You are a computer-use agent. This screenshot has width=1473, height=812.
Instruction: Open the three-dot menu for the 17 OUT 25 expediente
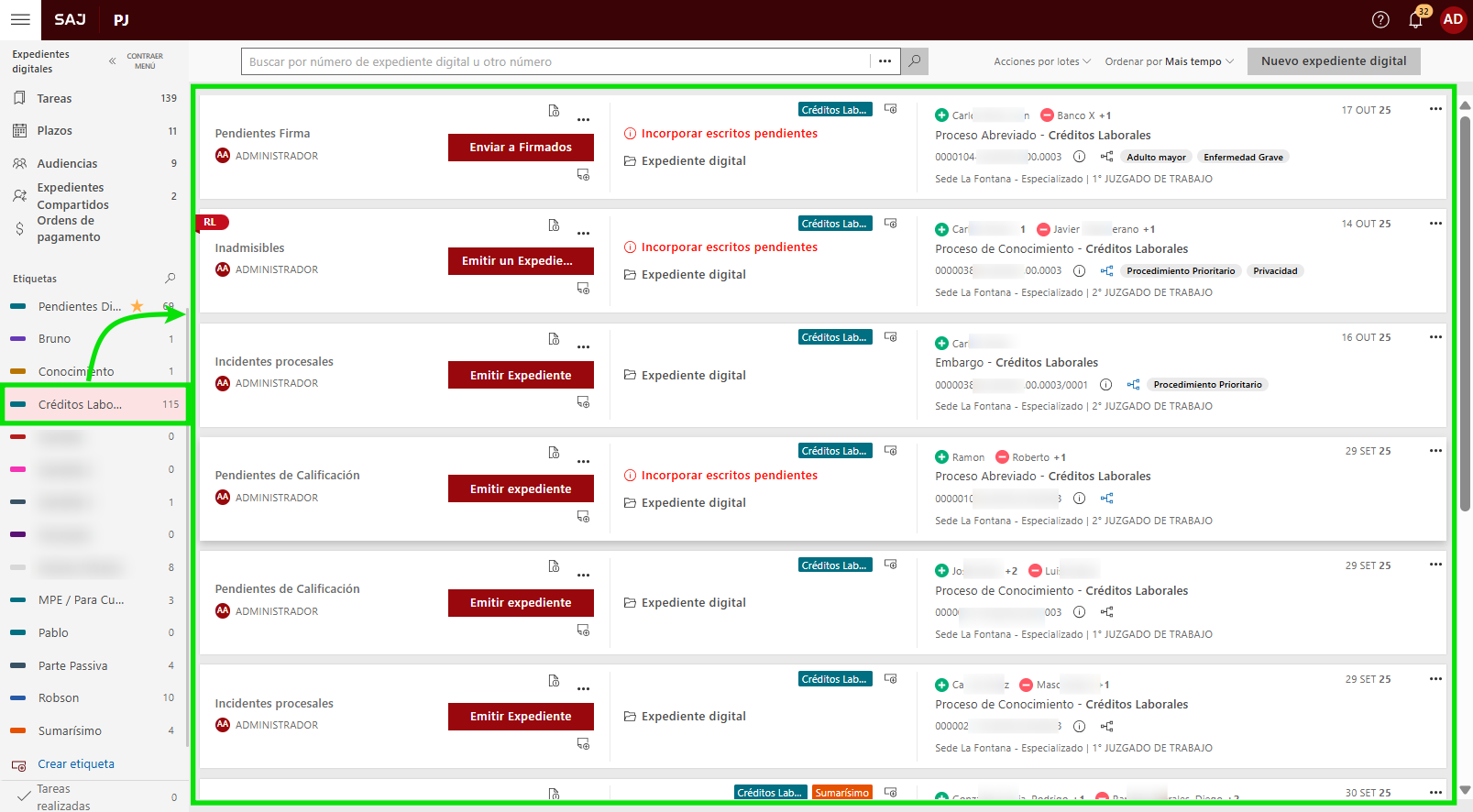coord(1435,109)
